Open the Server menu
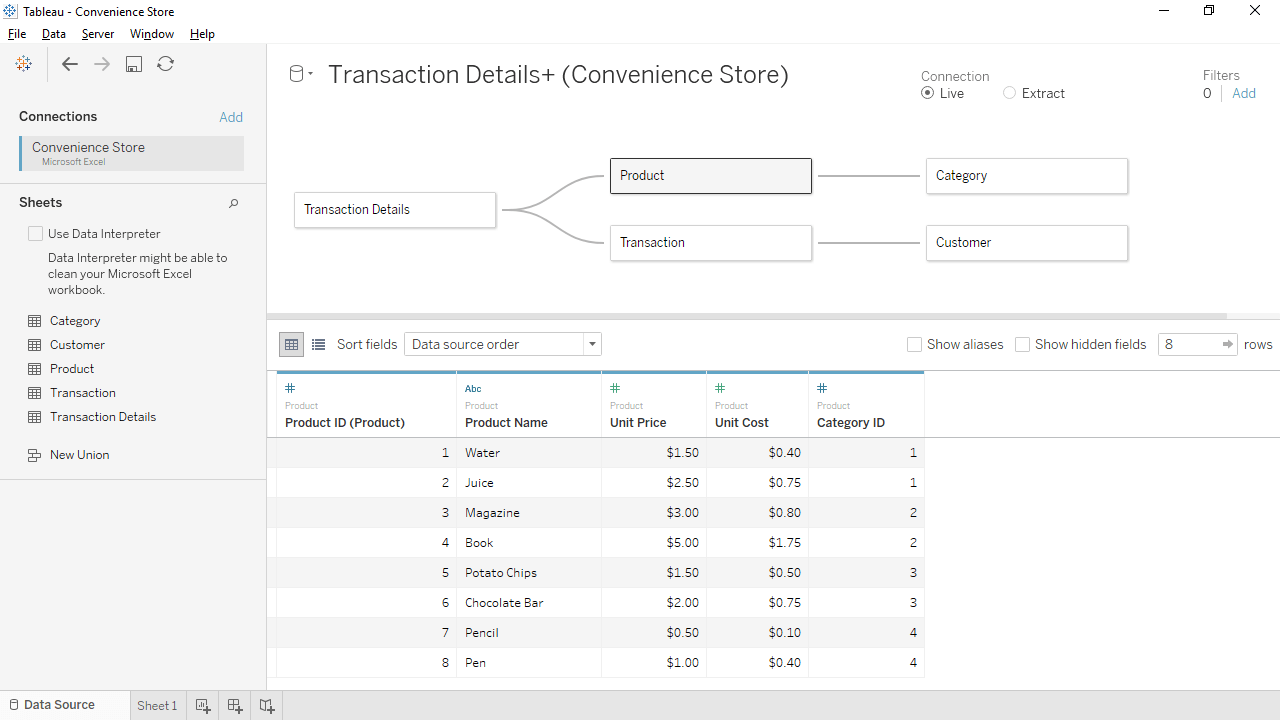1280x720 pixels. pos(98,34)
